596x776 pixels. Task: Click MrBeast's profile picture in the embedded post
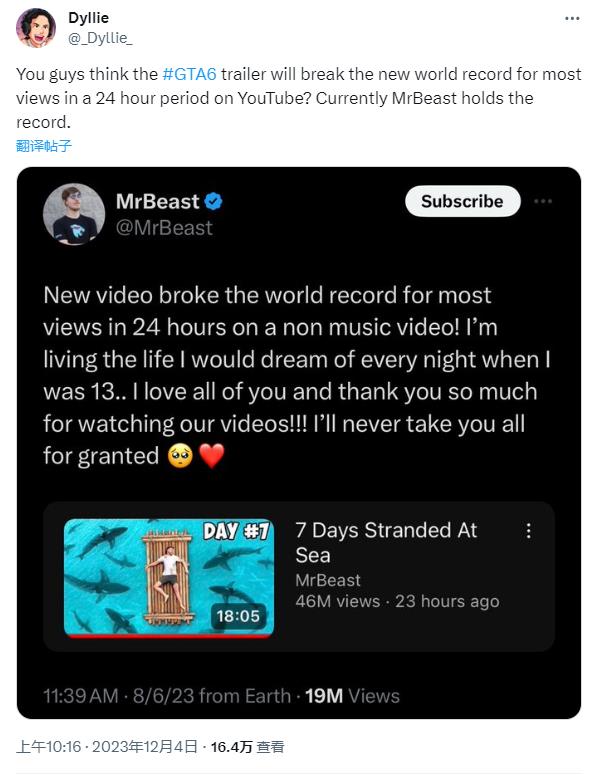[74, 214]
